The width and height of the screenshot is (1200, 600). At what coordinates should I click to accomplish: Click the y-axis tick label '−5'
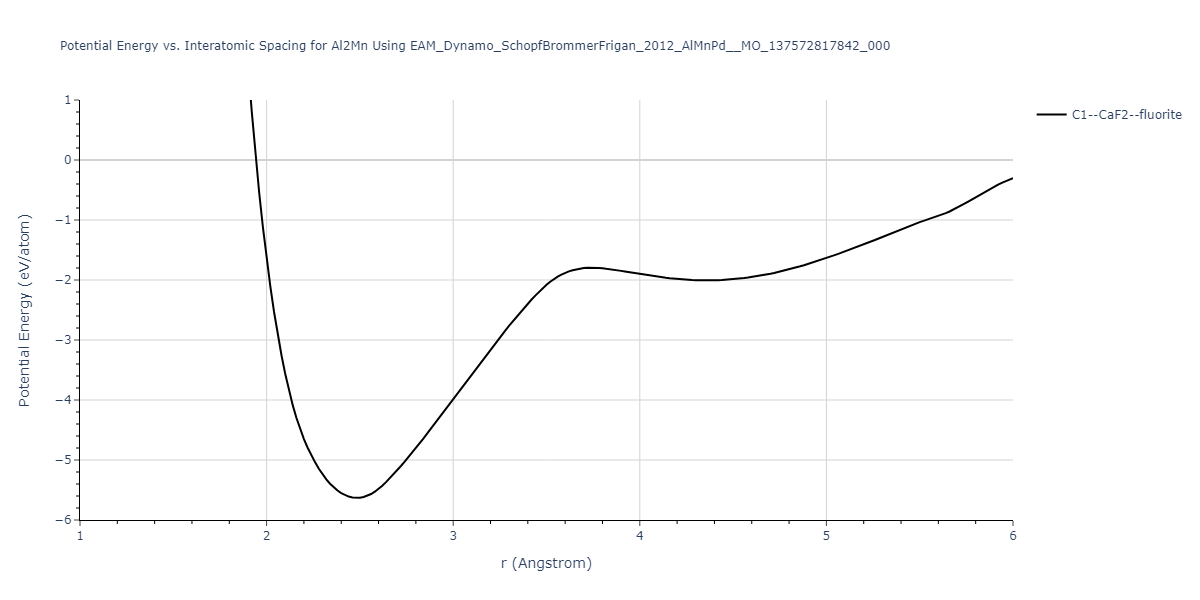64,460
